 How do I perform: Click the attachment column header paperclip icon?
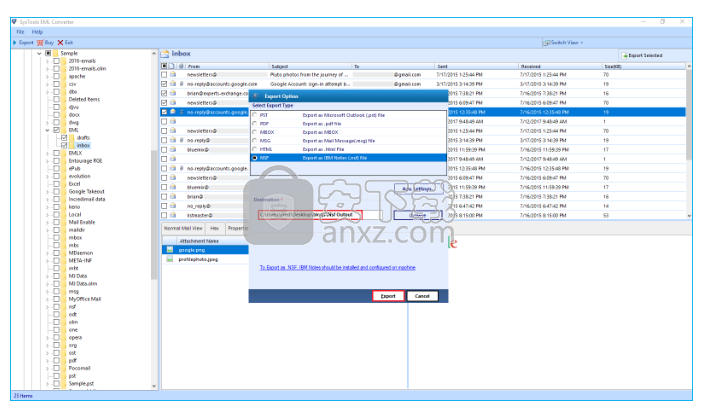point(181,66)
